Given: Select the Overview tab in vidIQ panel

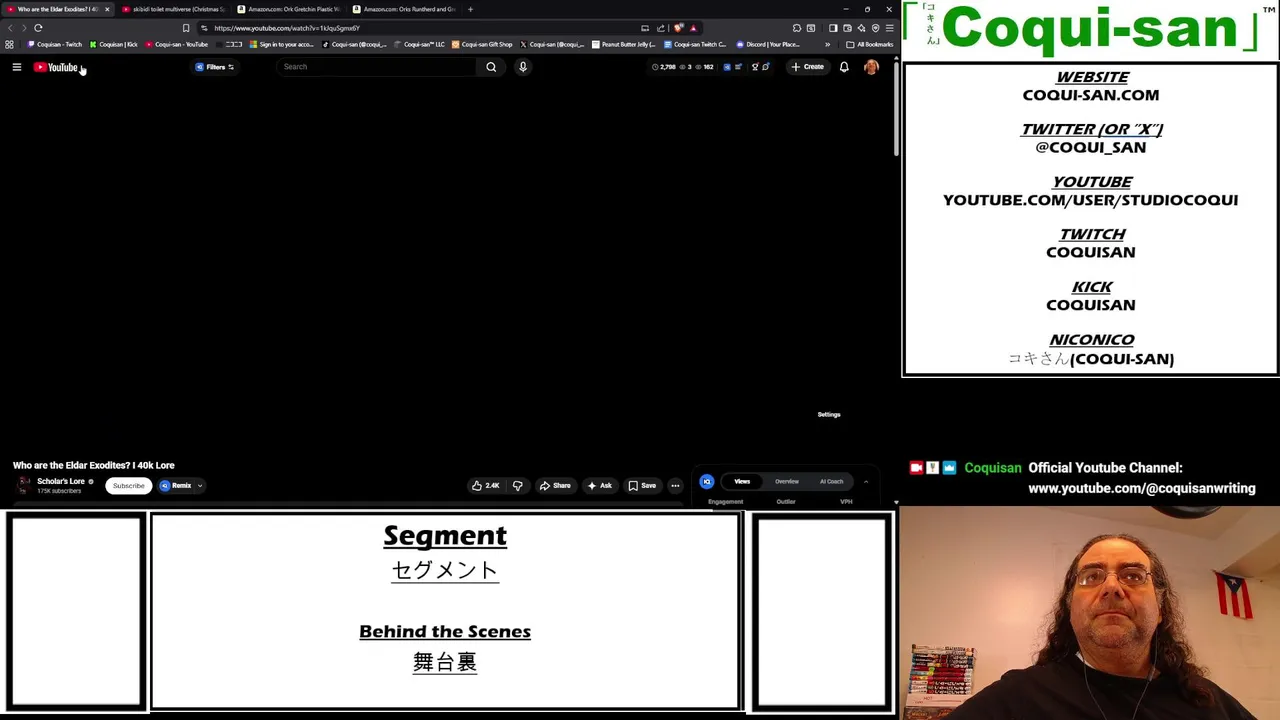Looking at the screenshot, I should 787,481.
